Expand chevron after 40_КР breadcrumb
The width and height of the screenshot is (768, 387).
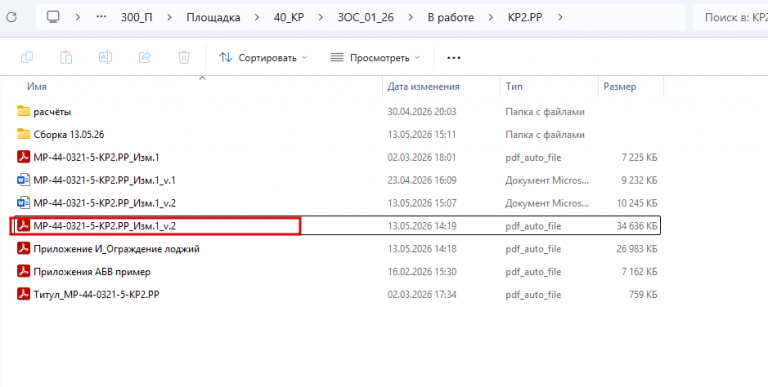point(321,17)
